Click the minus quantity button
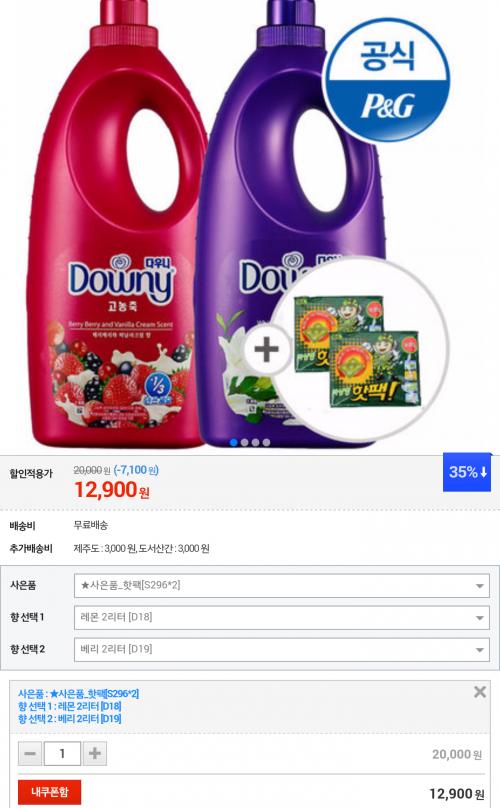 click(30, 753)
